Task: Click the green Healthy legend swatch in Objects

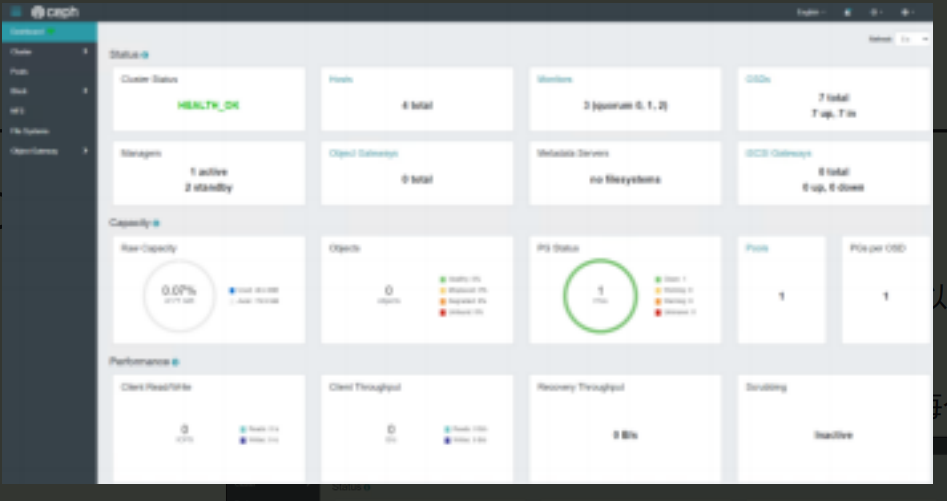Action: (x=443, y=279)
